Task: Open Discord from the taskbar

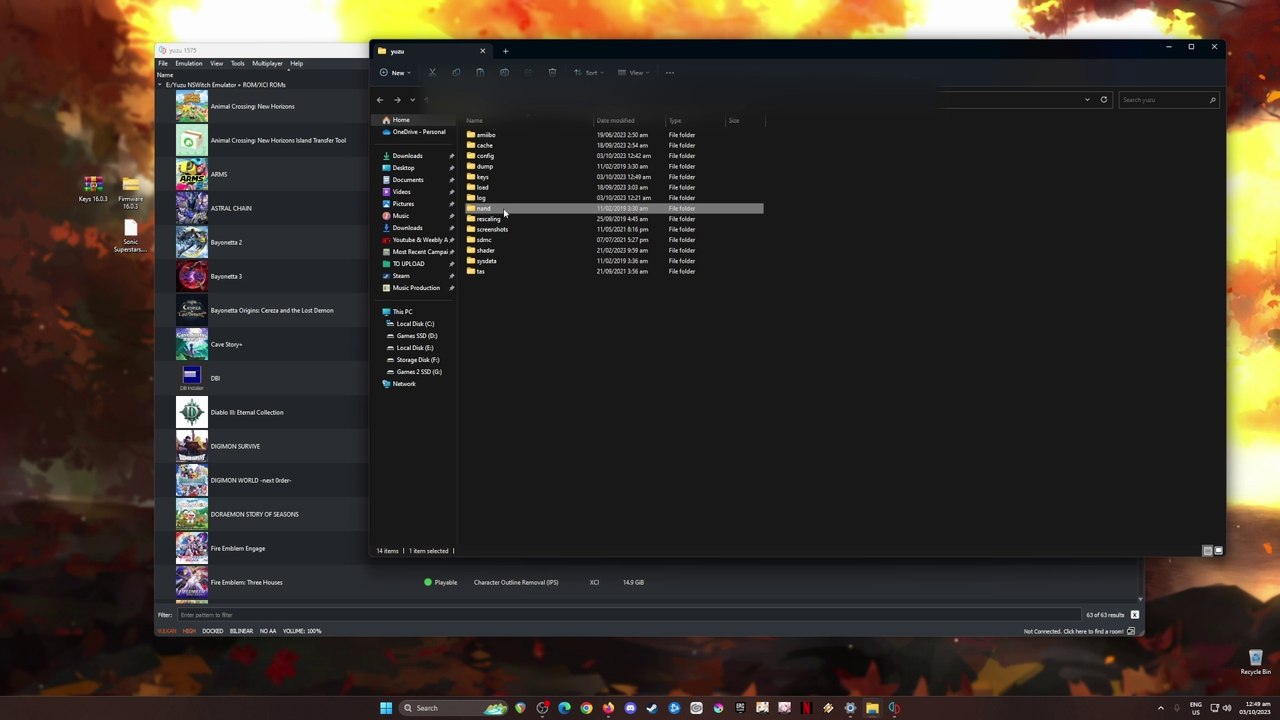Action: click(x=630, y=708)
